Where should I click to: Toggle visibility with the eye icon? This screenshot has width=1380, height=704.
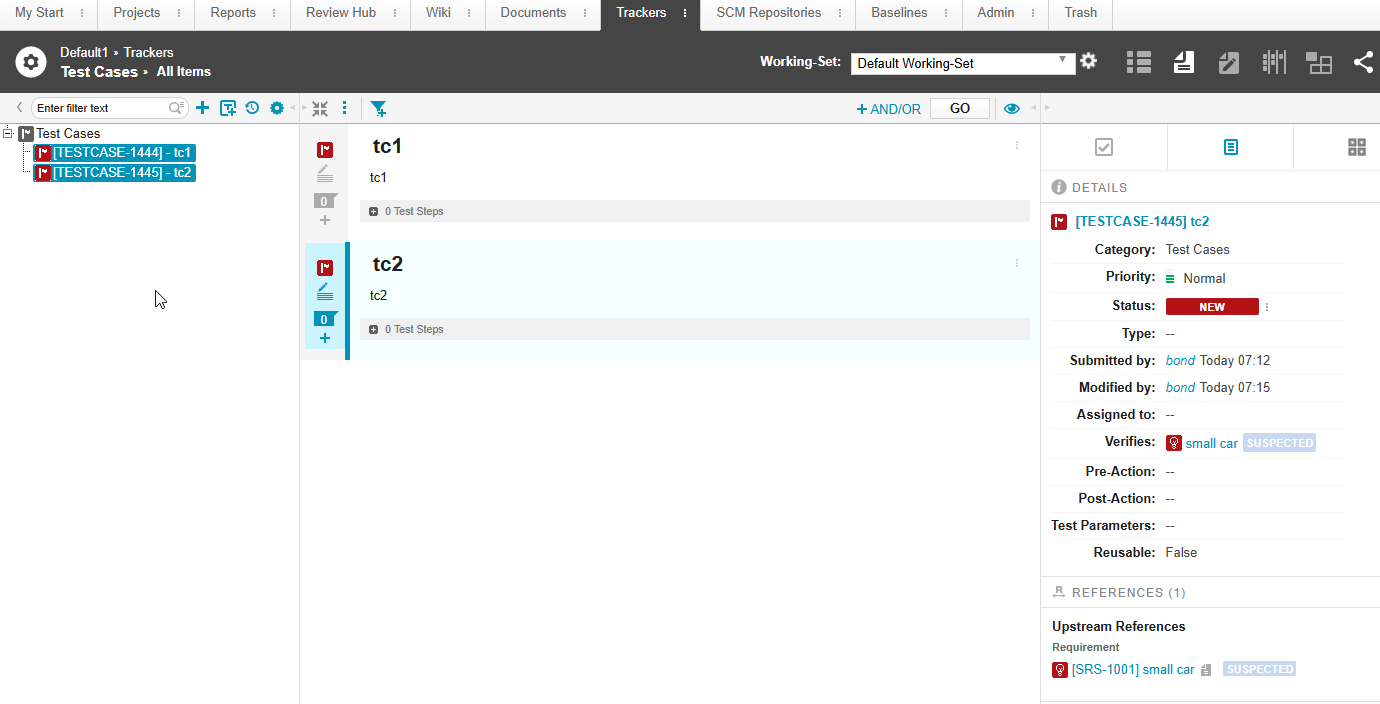[1011, 107]
